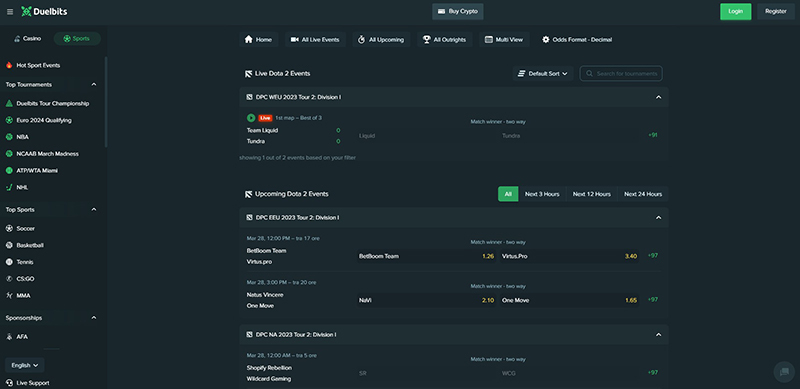The width and height of the screenshot is (800, 389).
Task: Collapse DPC WEU 2023 Tour 2 section
Action: (659, 97)
